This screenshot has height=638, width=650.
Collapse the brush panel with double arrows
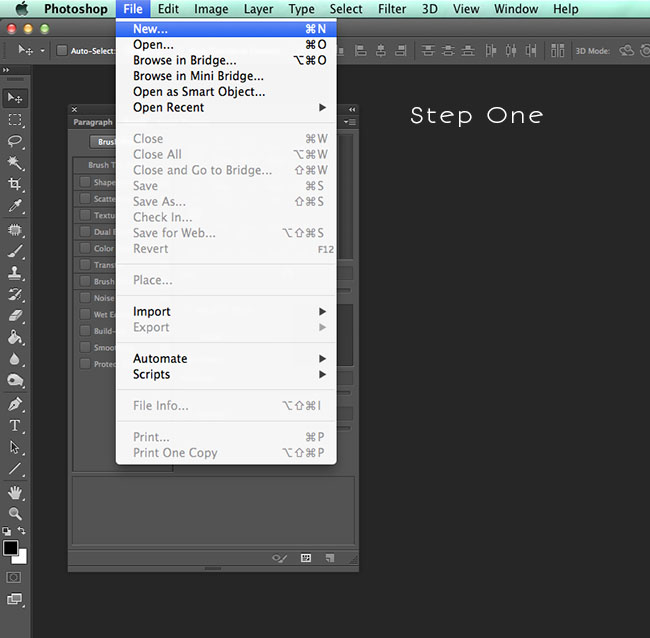coord(352,109)
